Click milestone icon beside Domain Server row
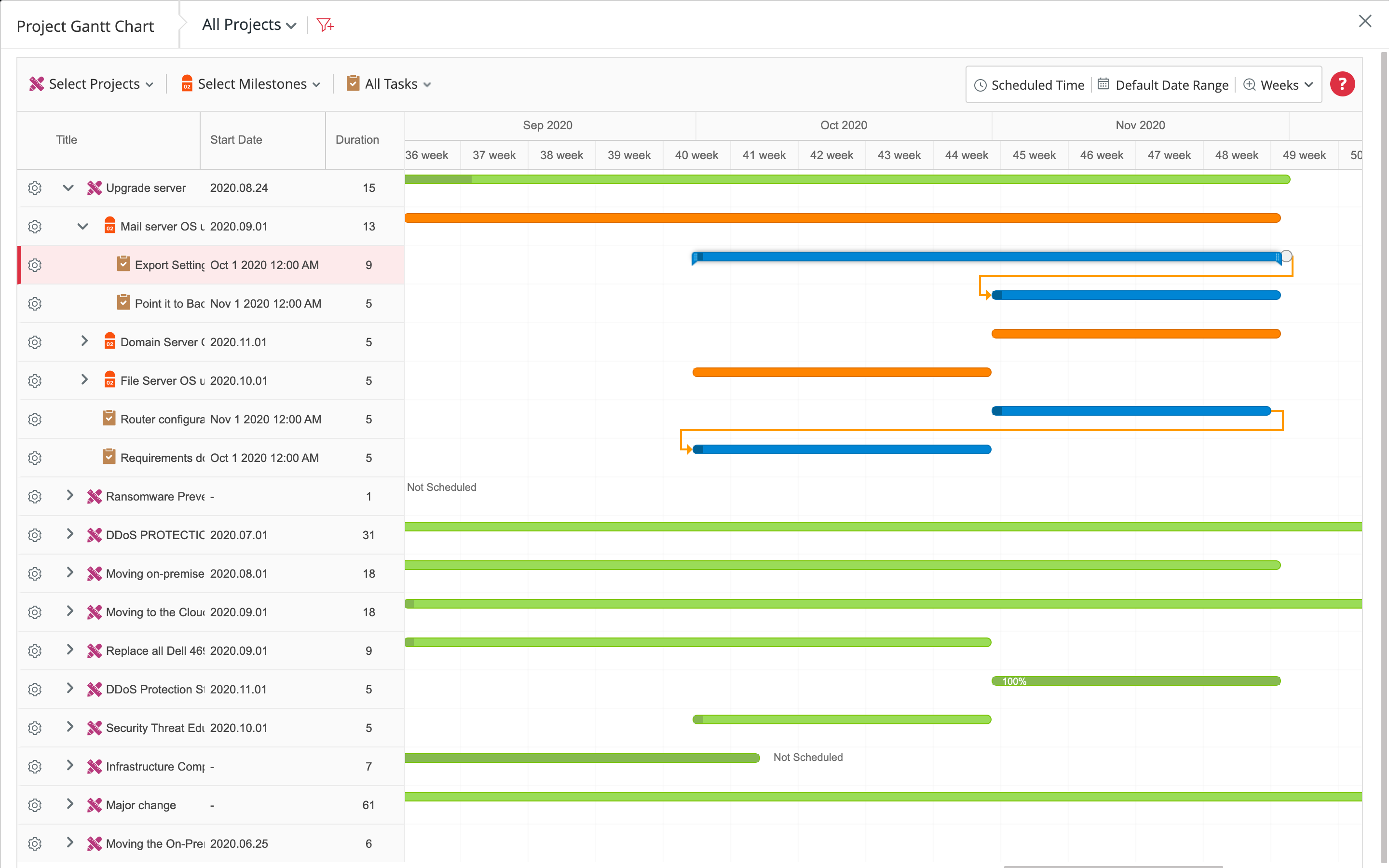1389x868 pixels. pyautogui.click(x=109, y=341)
